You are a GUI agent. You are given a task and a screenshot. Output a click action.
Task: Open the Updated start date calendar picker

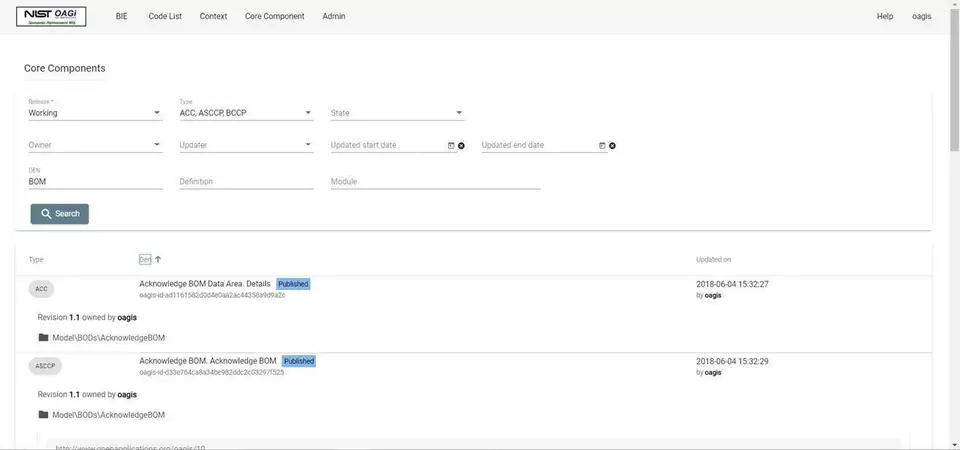[451, 146]
